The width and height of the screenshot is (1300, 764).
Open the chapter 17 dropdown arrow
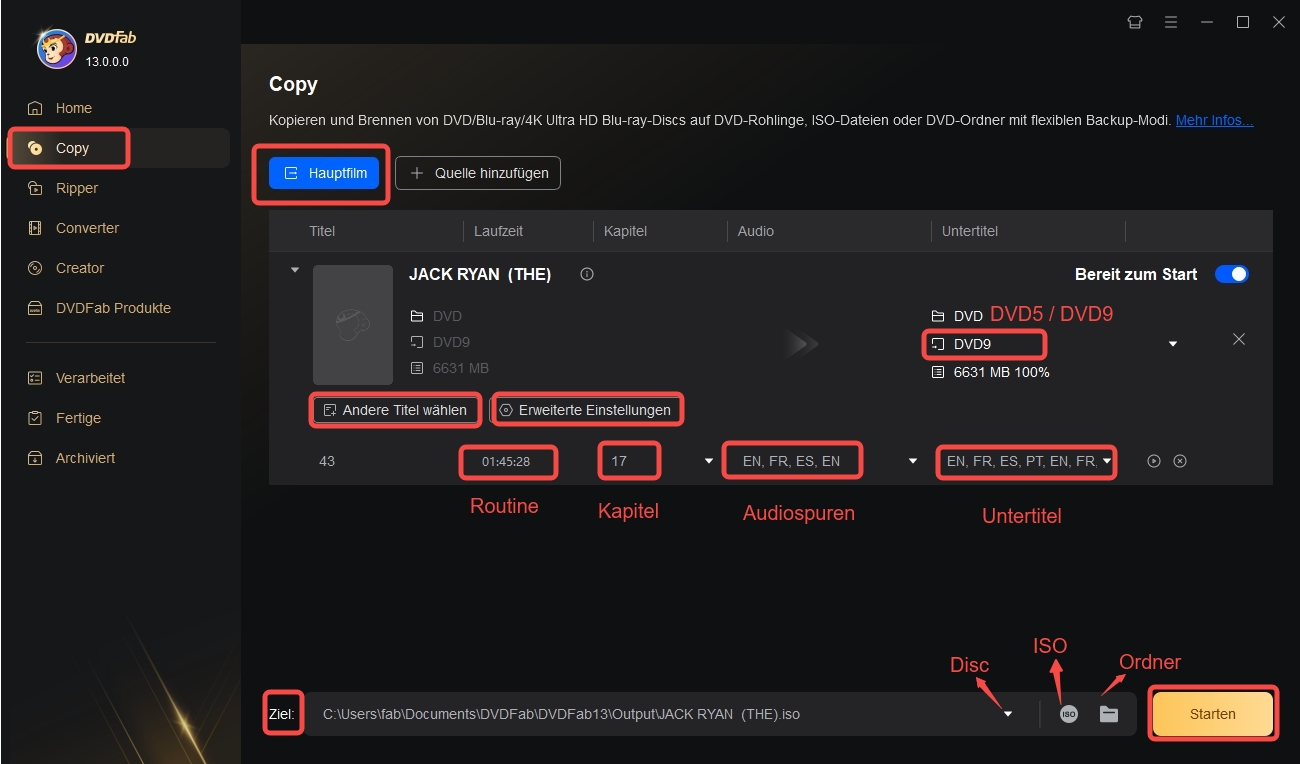(x=709, y=461)
